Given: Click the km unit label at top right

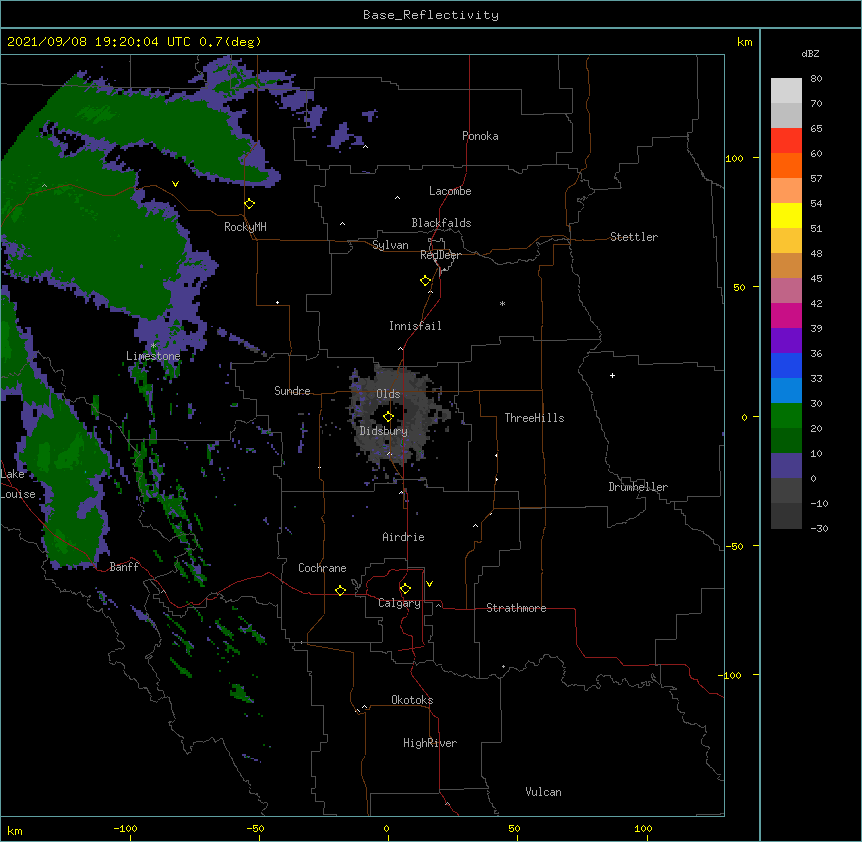Looking at the screenshot, I should (x=744, y=42).
